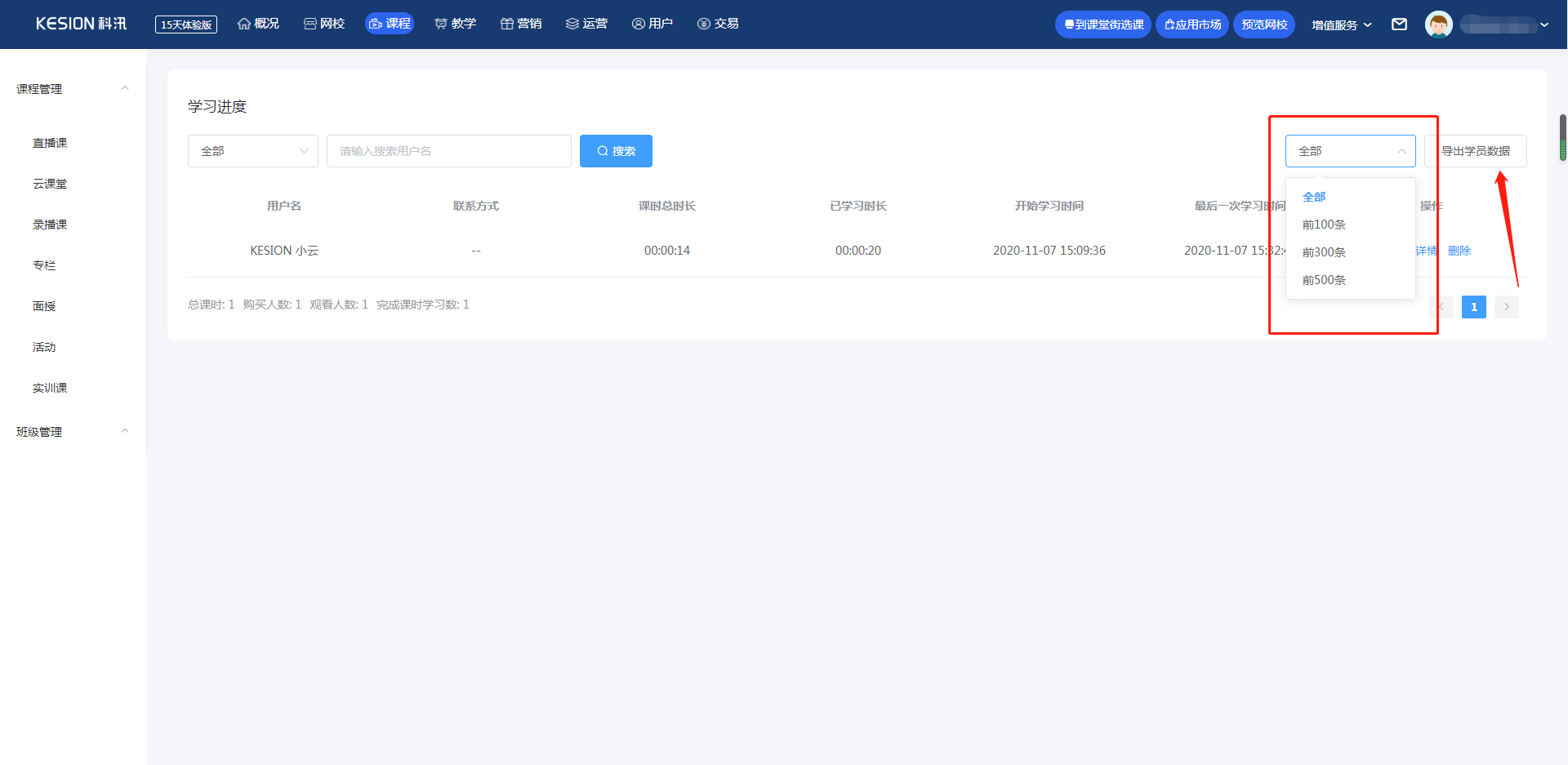1568x765 pixels.
Task: Click the blue 搜索 button
Action: coord(616,151)
